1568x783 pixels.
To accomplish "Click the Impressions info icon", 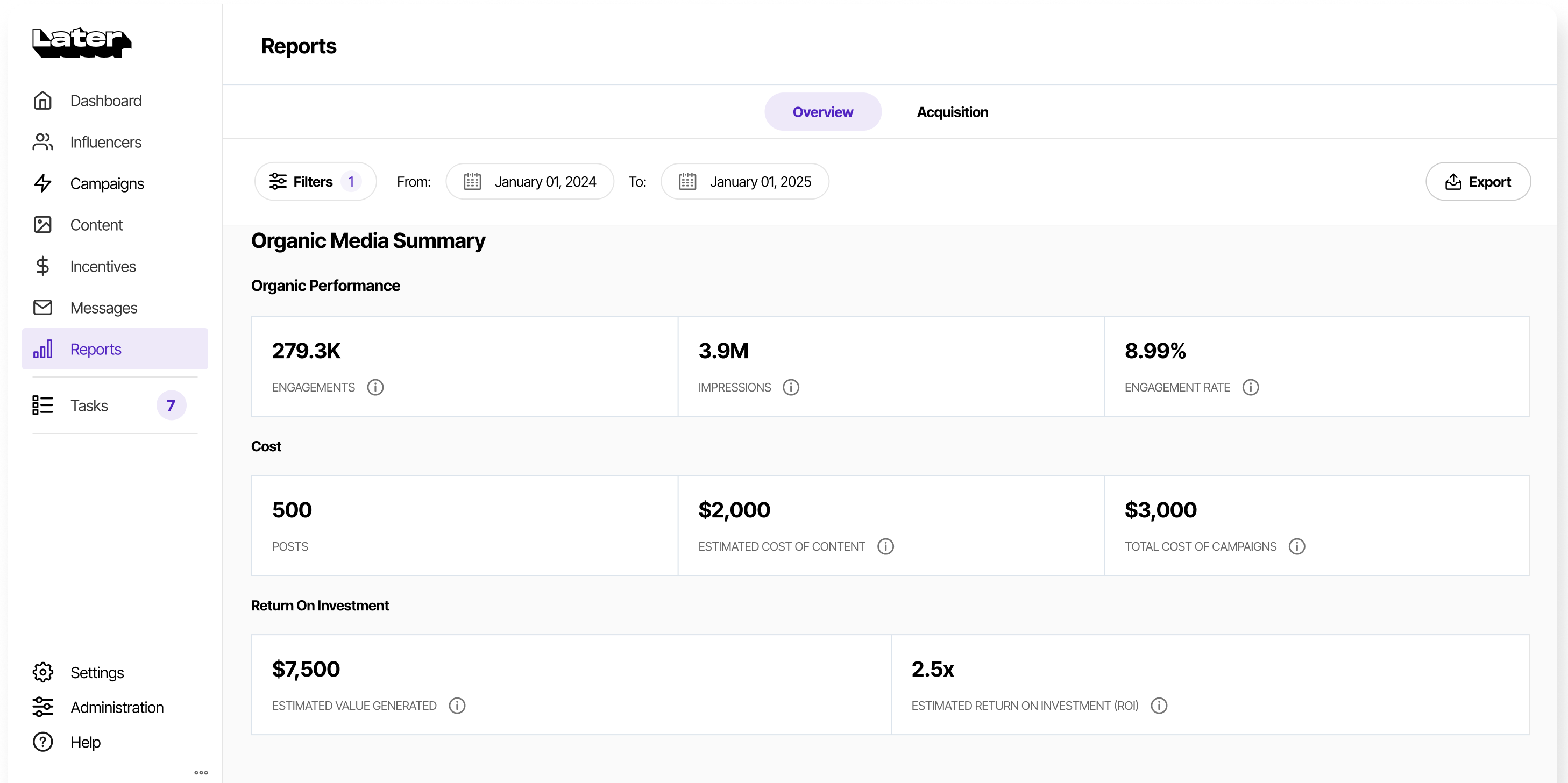I will pyautogui.click(x=791, y=388).
